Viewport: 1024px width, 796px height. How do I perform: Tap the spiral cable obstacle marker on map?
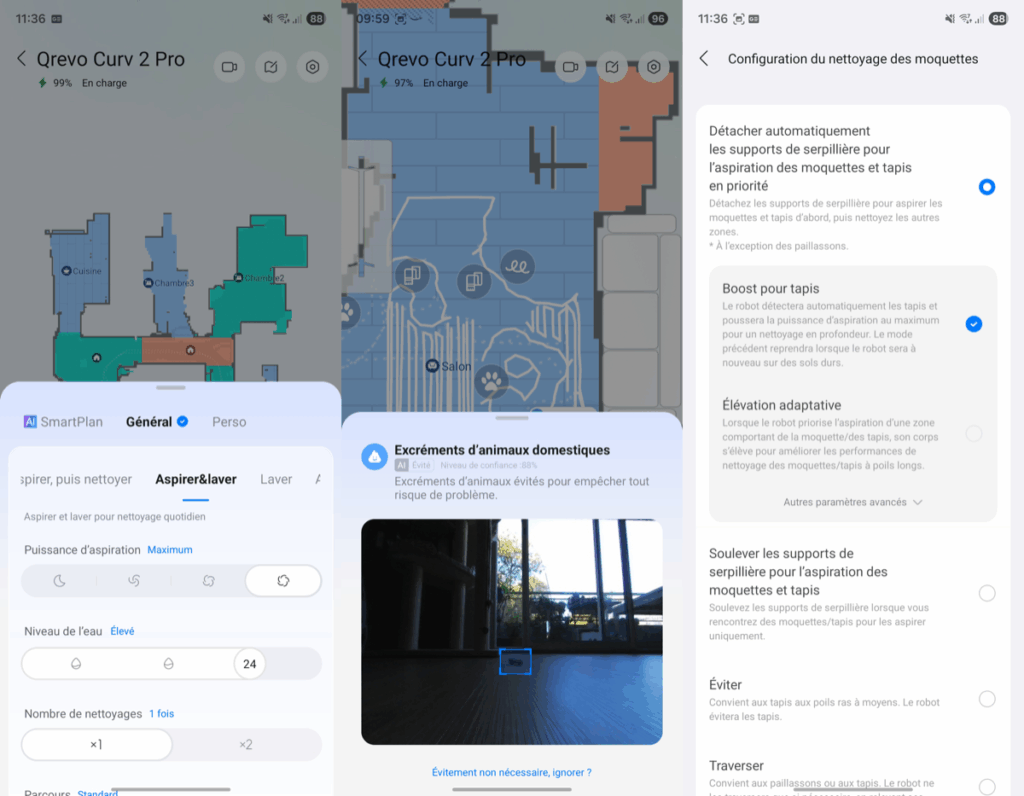point(517,267)
